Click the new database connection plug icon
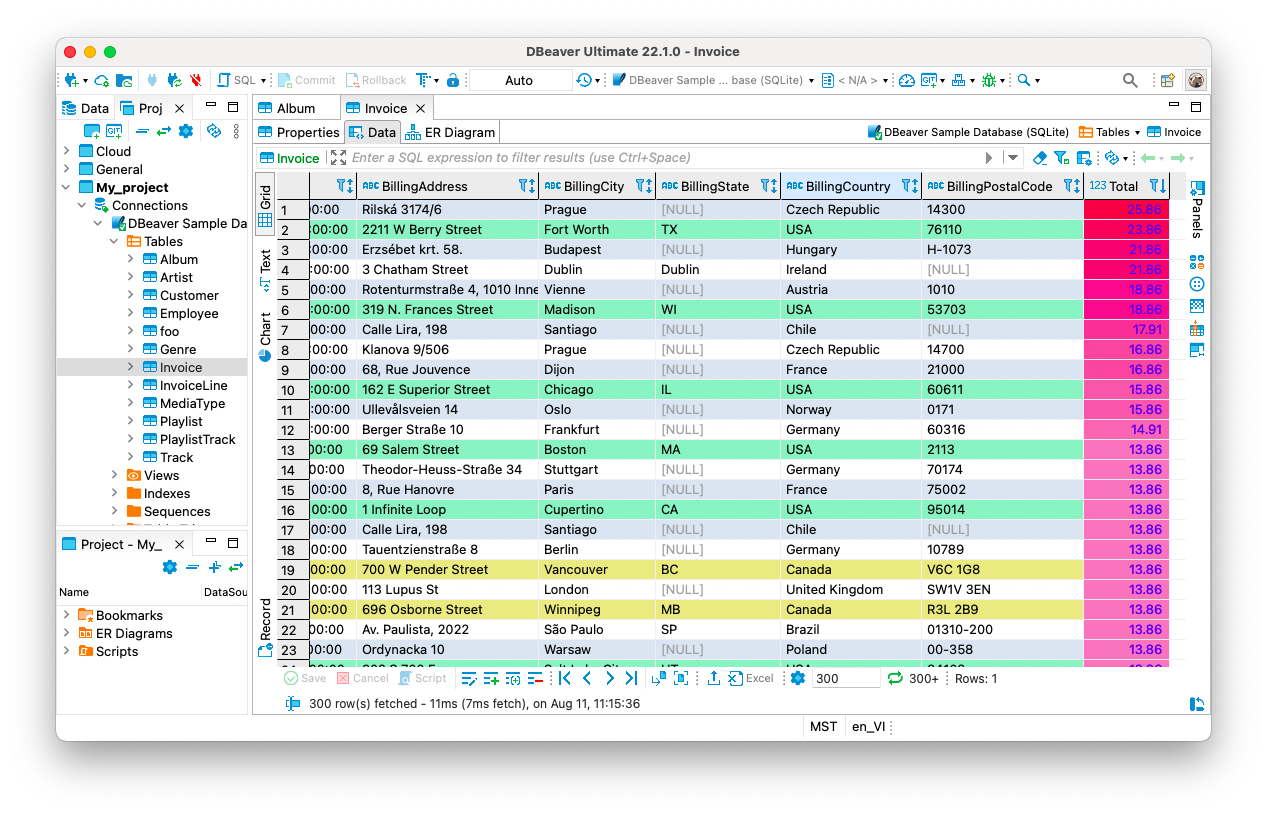This screenshot has width=1267, height=815. (71, 80)
